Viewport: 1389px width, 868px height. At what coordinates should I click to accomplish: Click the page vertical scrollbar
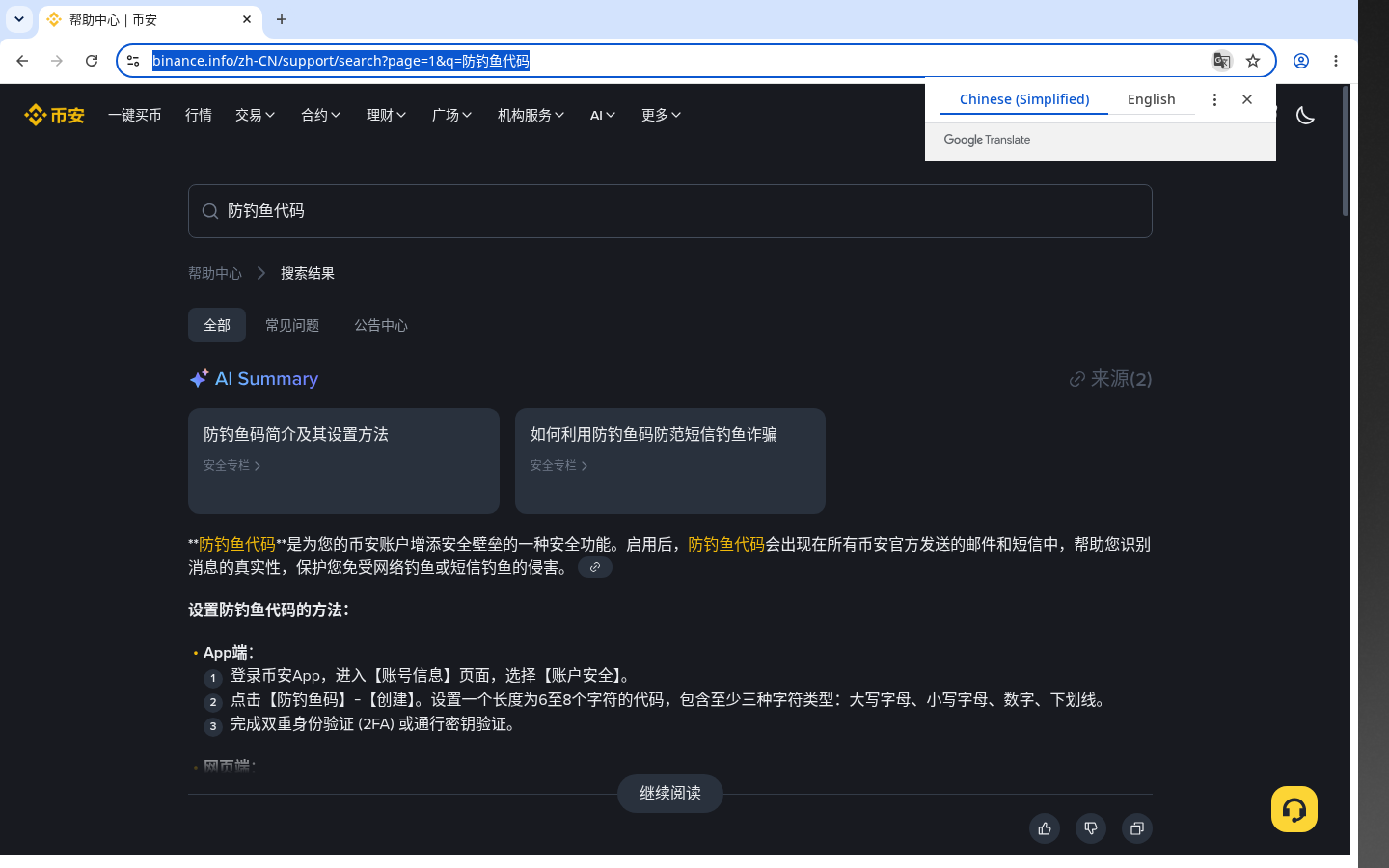tap(1346, 150)
